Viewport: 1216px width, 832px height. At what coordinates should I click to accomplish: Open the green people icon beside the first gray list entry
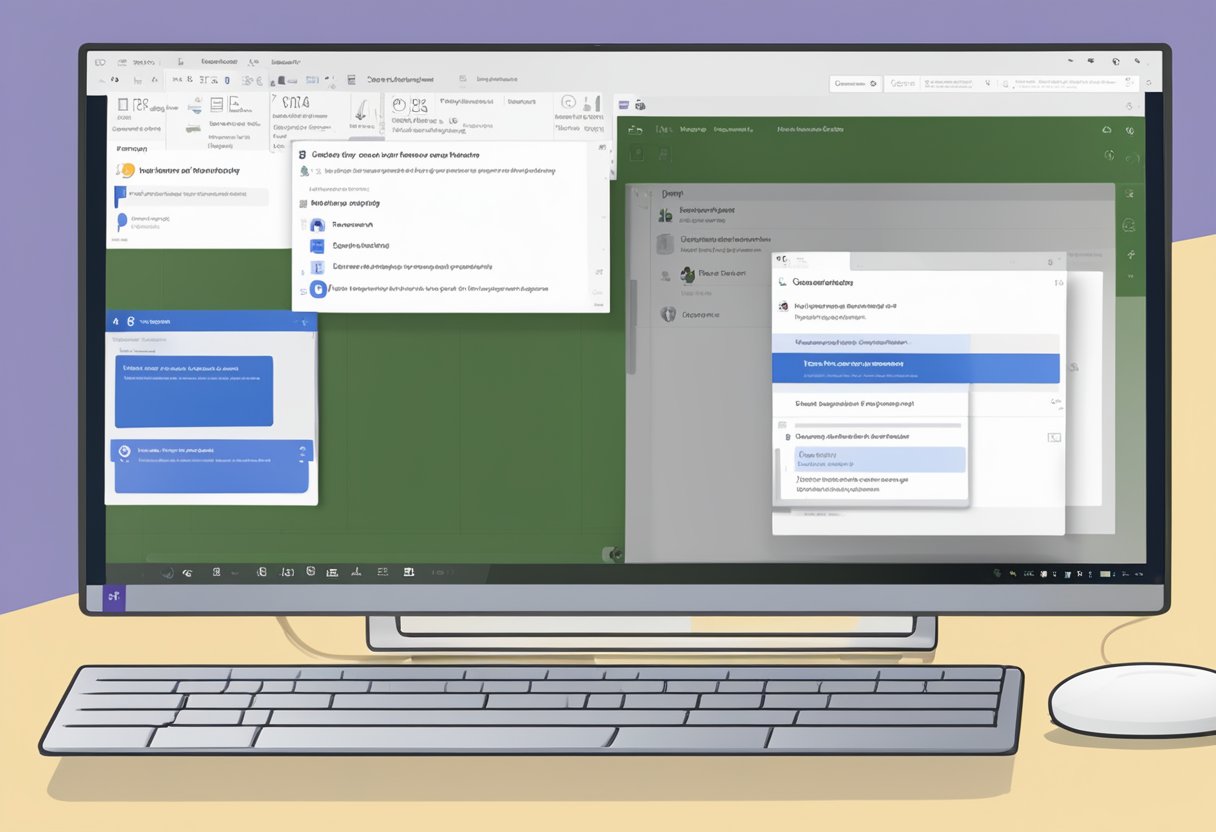coord(665,214)
